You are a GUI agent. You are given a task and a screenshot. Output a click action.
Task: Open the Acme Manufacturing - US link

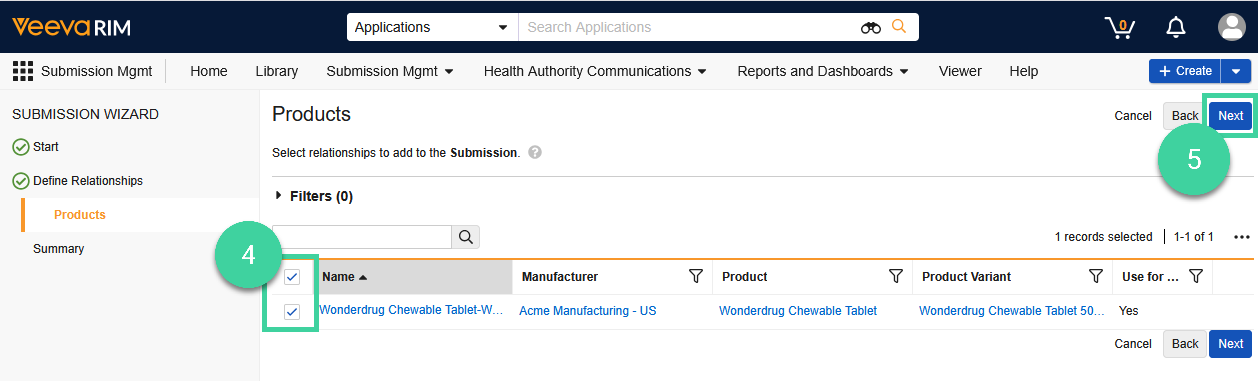[x=588, y=311]
